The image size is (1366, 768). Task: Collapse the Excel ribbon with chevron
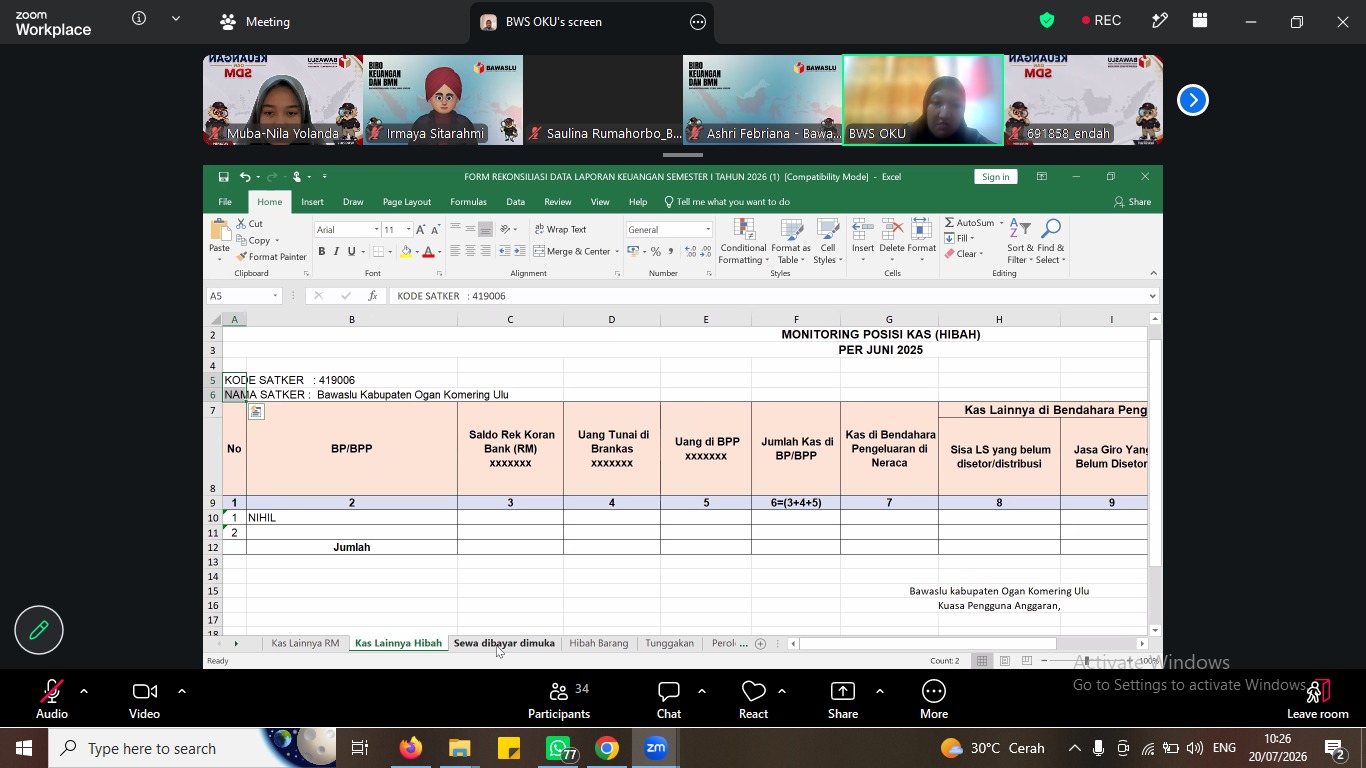point(1153,273)
